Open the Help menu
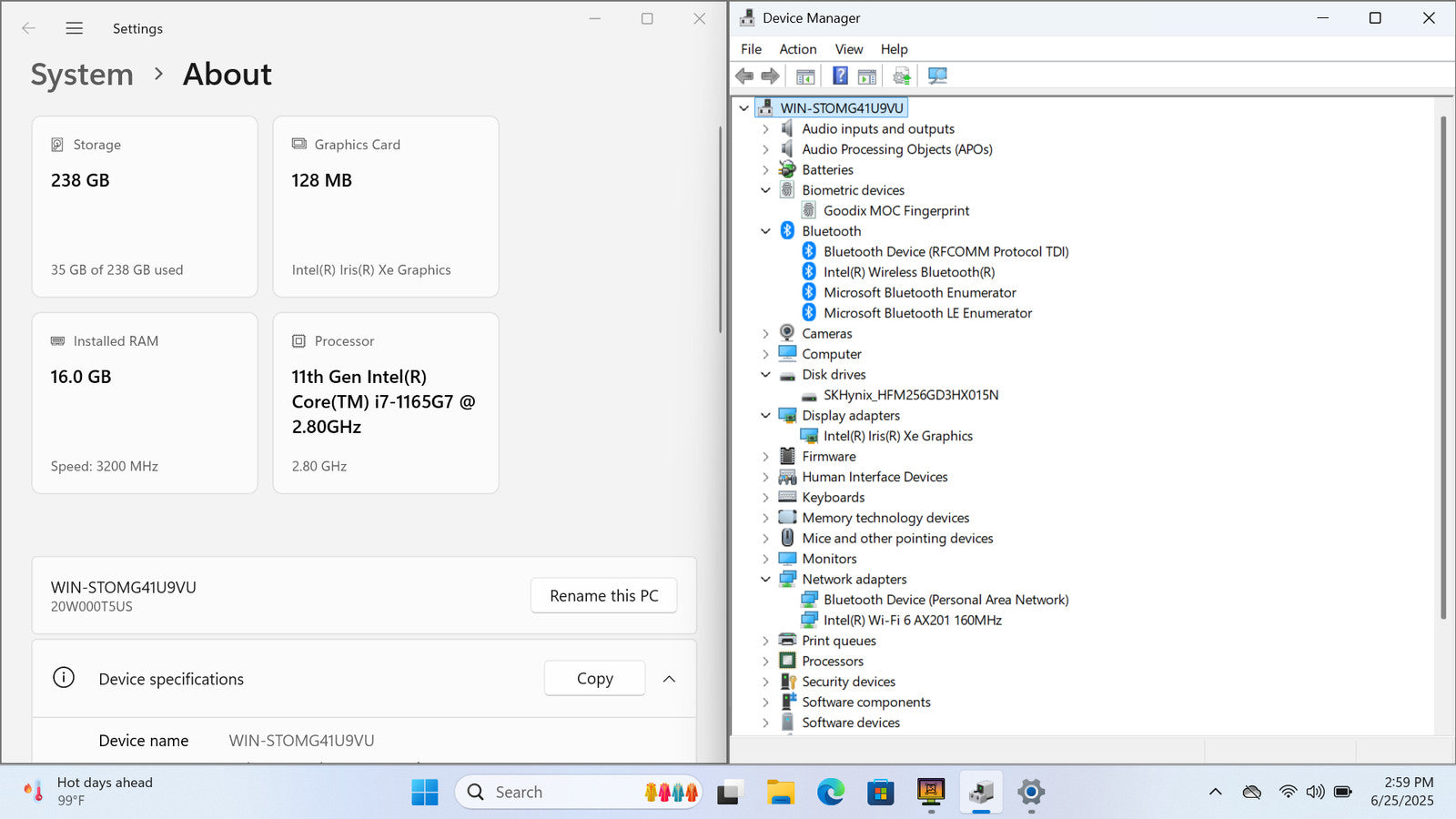This screenshot has width=1456, height=819. click(894, 49)
